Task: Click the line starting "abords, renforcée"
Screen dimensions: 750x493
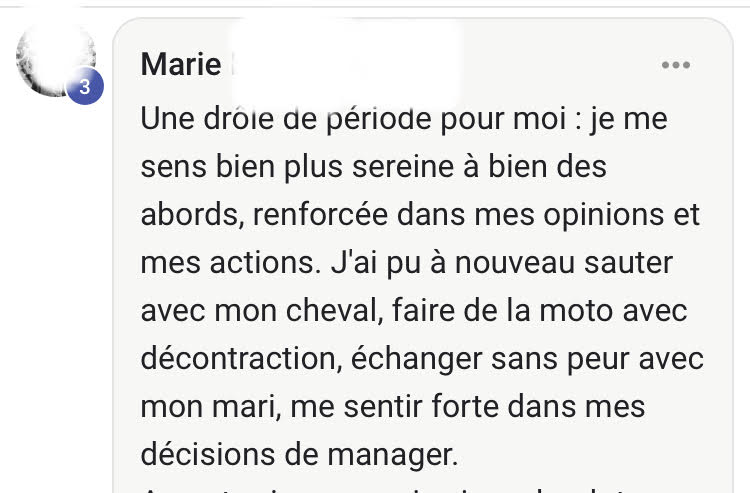Action: click(x=421, y=215)
